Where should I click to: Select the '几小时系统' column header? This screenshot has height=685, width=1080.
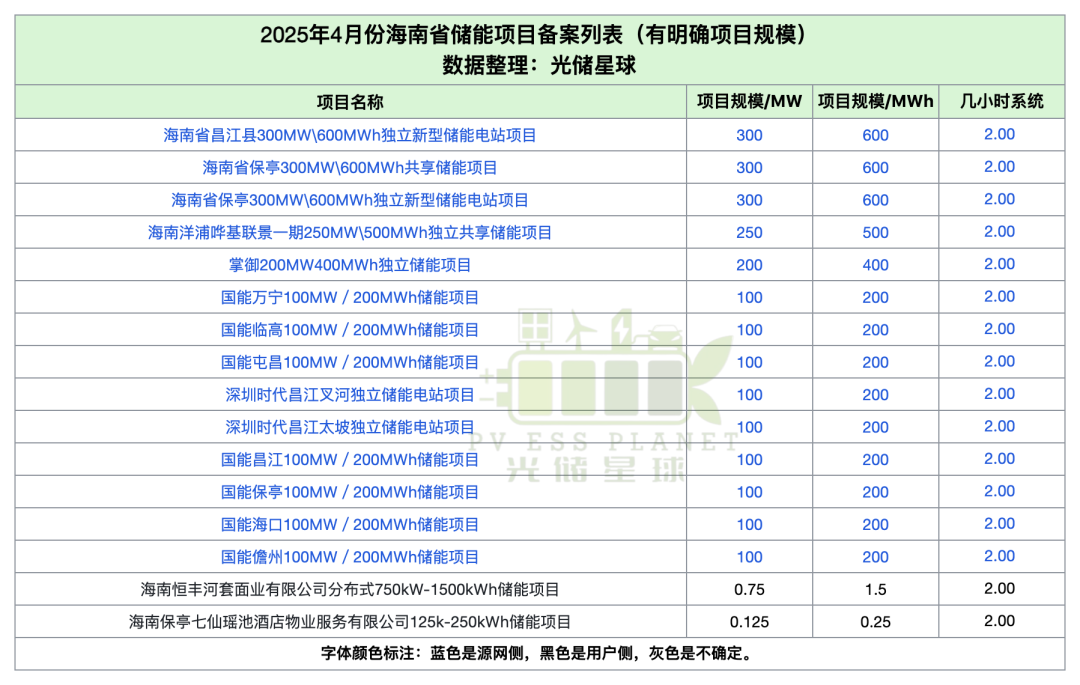[x=1001, y=101]
